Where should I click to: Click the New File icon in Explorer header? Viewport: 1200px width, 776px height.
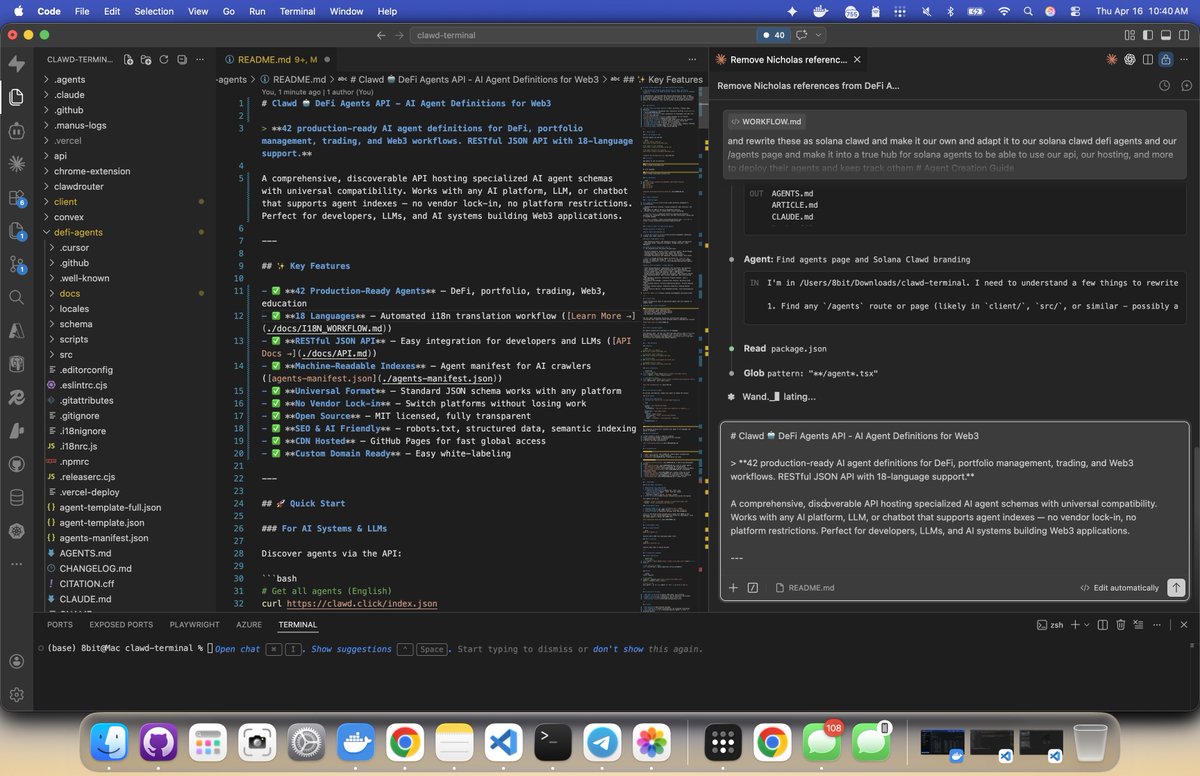128,60
